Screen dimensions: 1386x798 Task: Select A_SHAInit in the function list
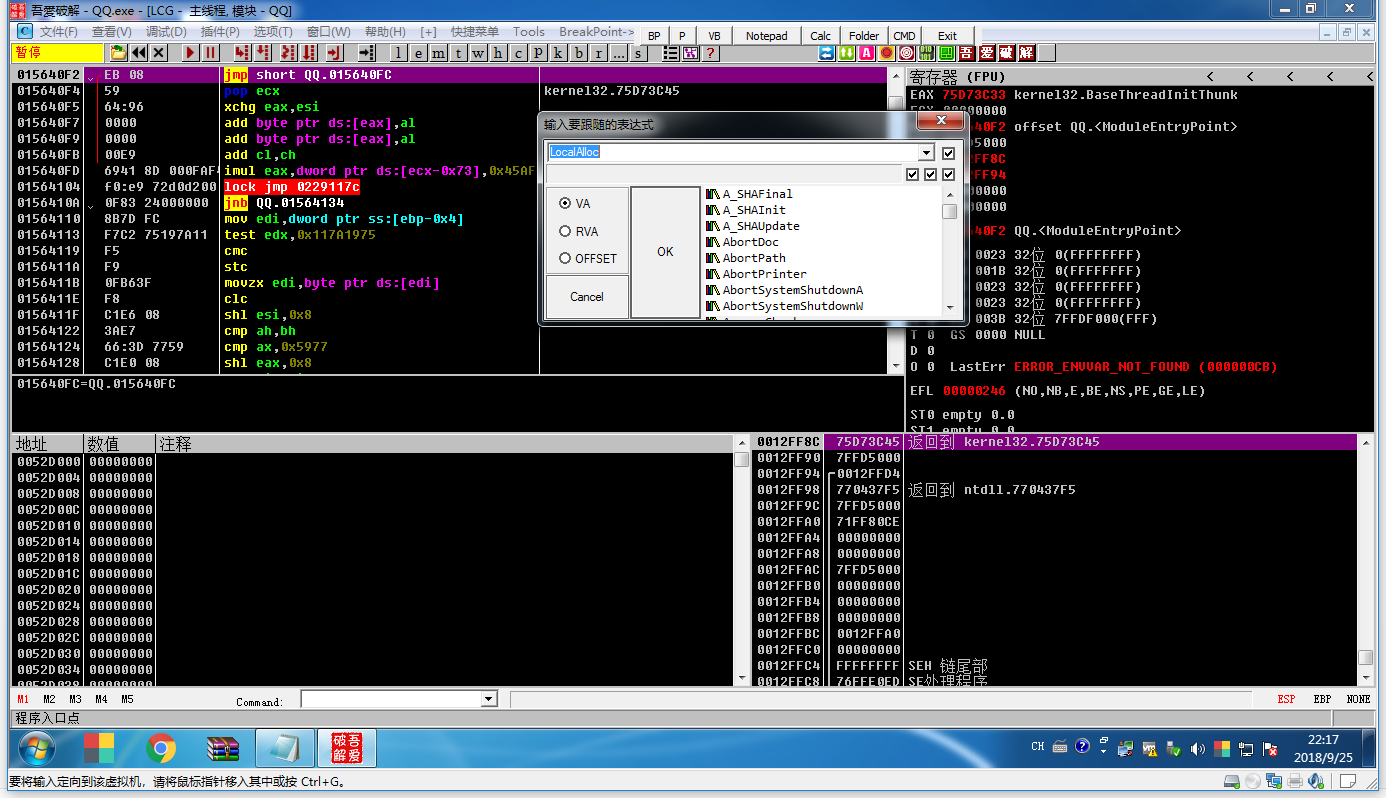754,210
